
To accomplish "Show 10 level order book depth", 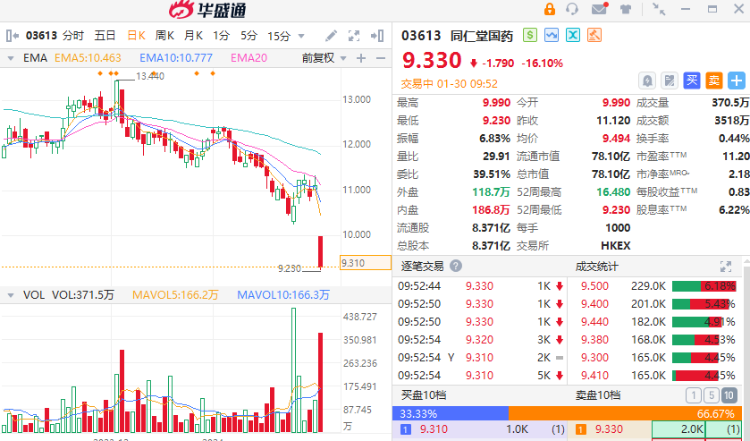I will point(728,395).
